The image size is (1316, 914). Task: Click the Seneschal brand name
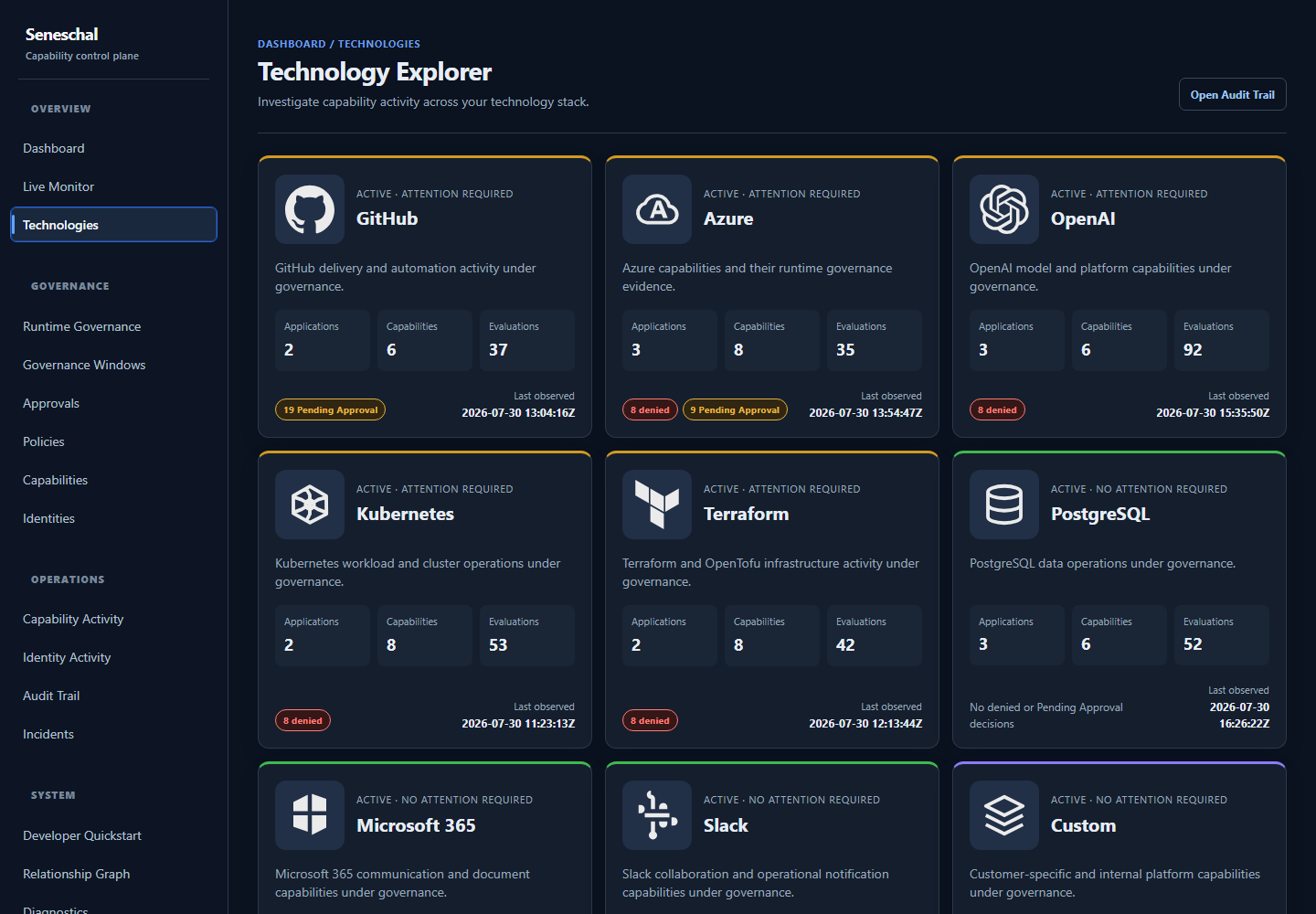tap(62, 35)
